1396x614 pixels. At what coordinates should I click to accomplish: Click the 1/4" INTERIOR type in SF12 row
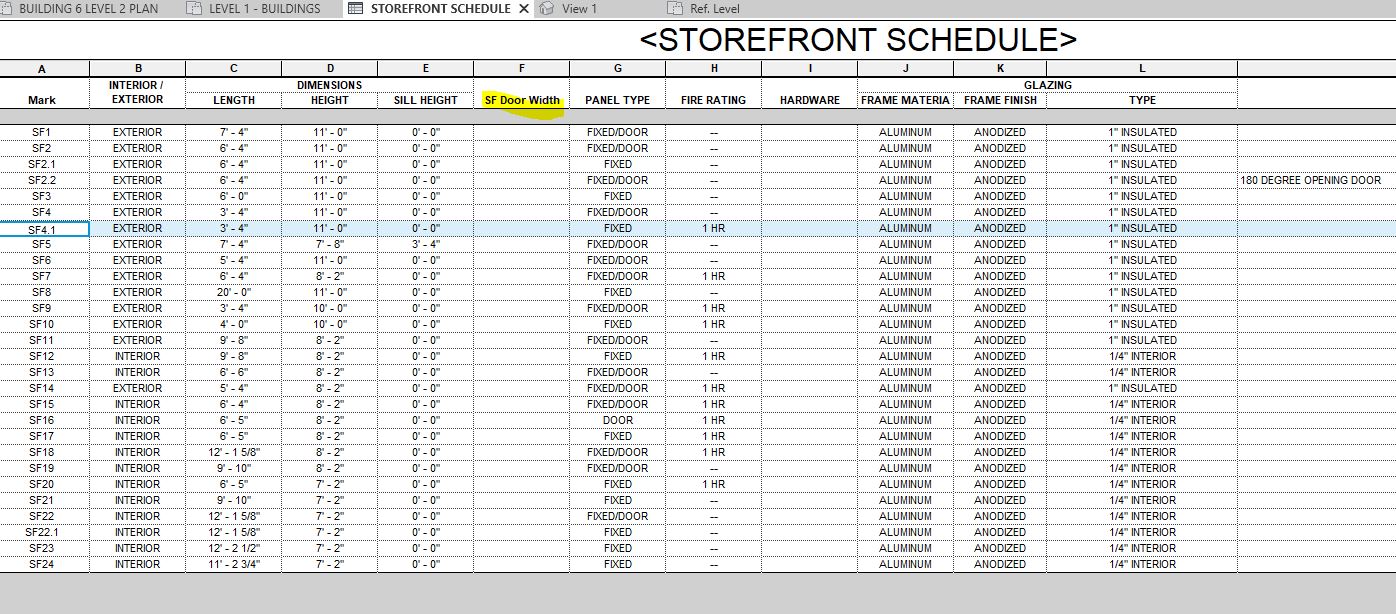click(x=1142, y=356)
